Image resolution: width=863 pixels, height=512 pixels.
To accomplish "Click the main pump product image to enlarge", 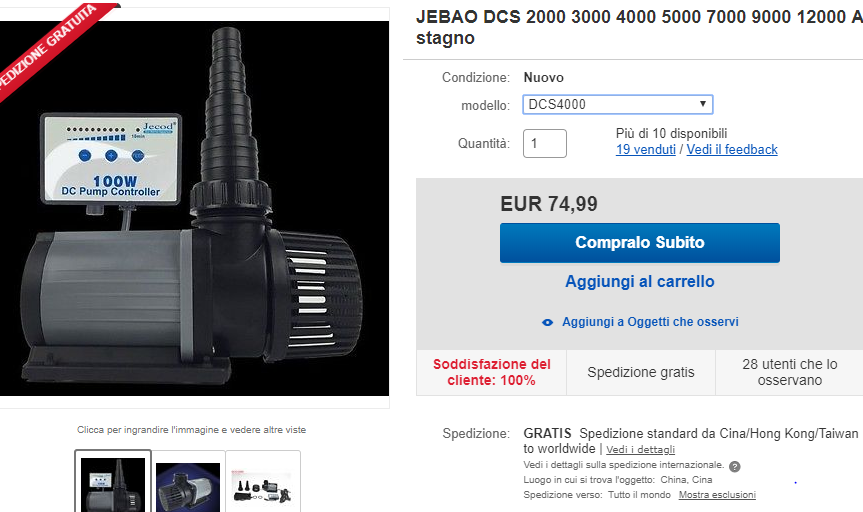I will click(x=194, y=208).
